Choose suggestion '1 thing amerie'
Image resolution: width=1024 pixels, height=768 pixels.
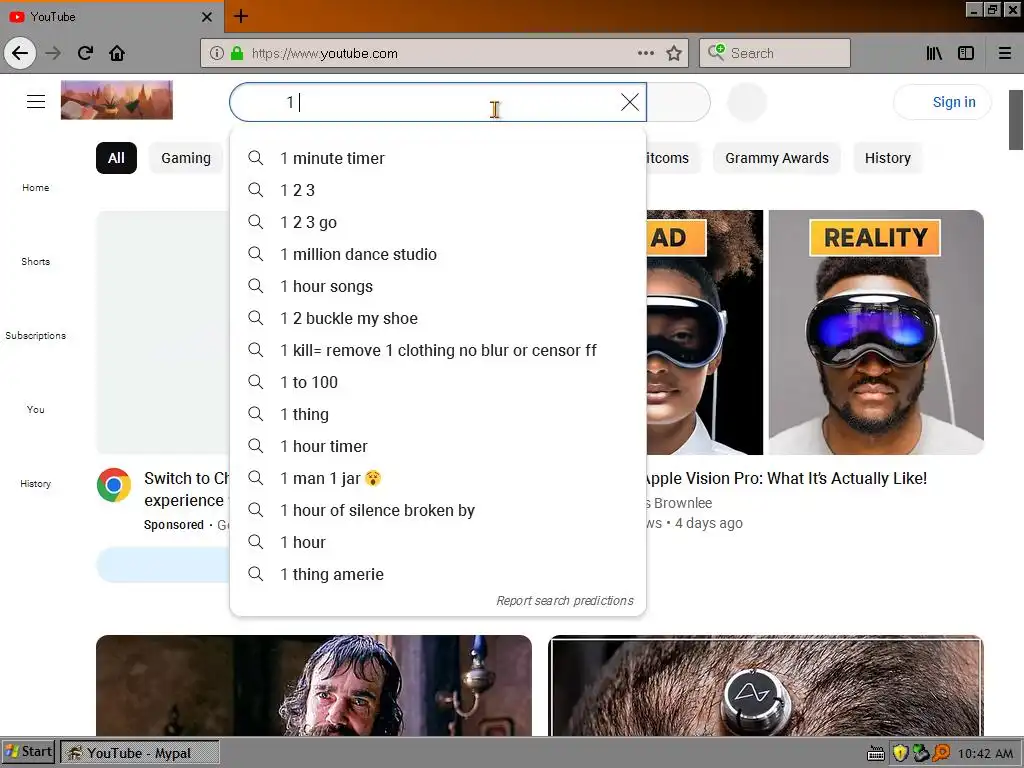438,574
